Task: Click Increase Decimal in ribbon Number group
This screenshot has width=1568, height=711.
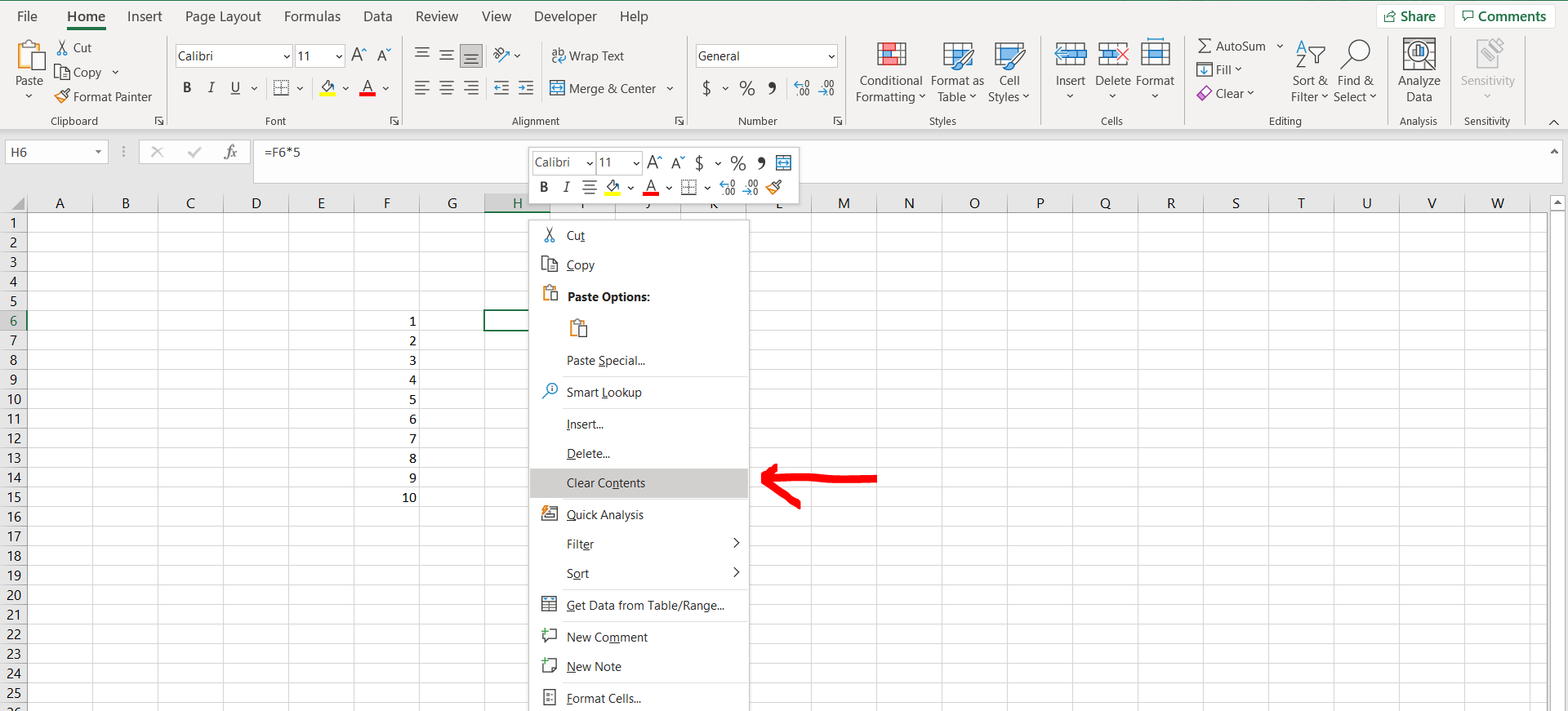Action: click(x=802, y=88)
